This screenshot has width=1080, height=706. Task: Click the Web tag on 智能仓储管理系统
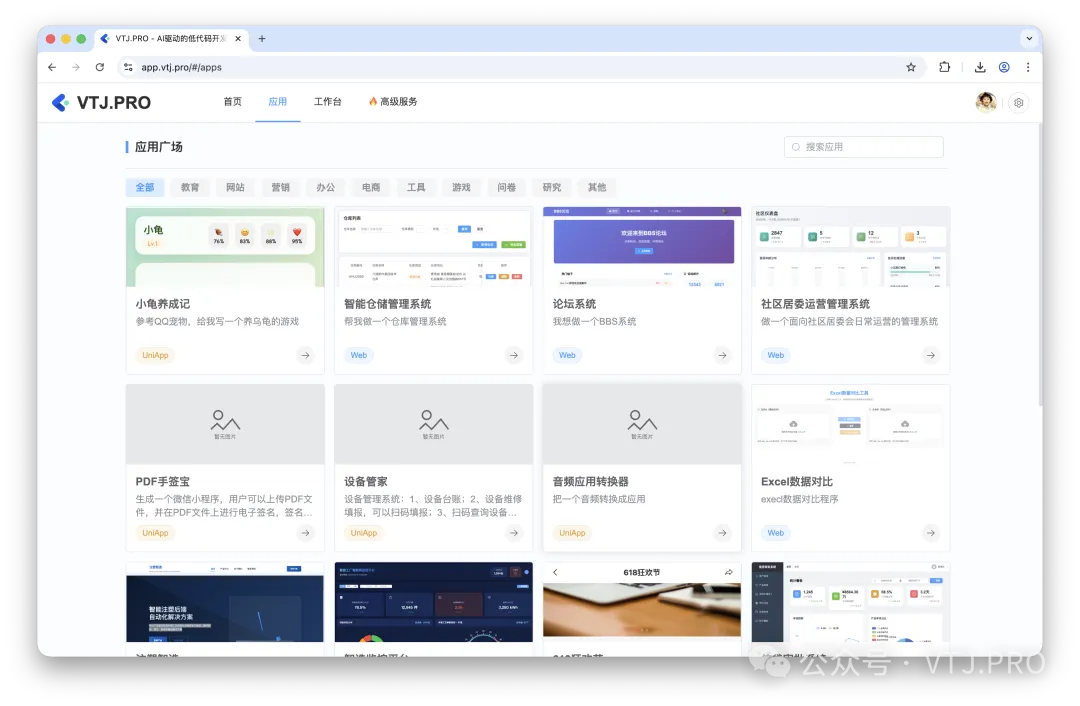click(358, 355)
